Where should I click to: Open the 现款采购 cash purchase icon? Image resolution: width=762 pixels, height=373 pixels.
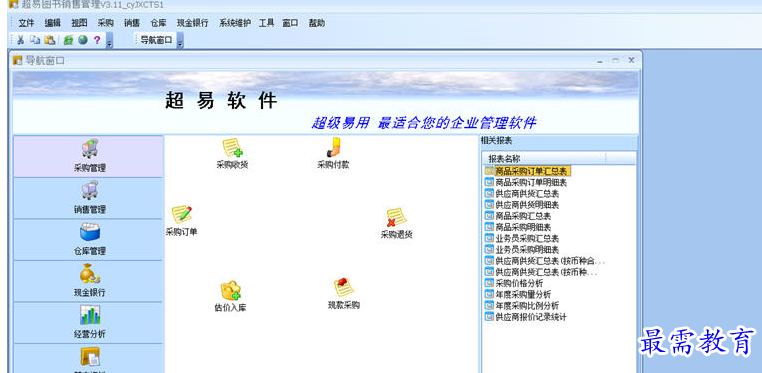click(x=344, y=294)
